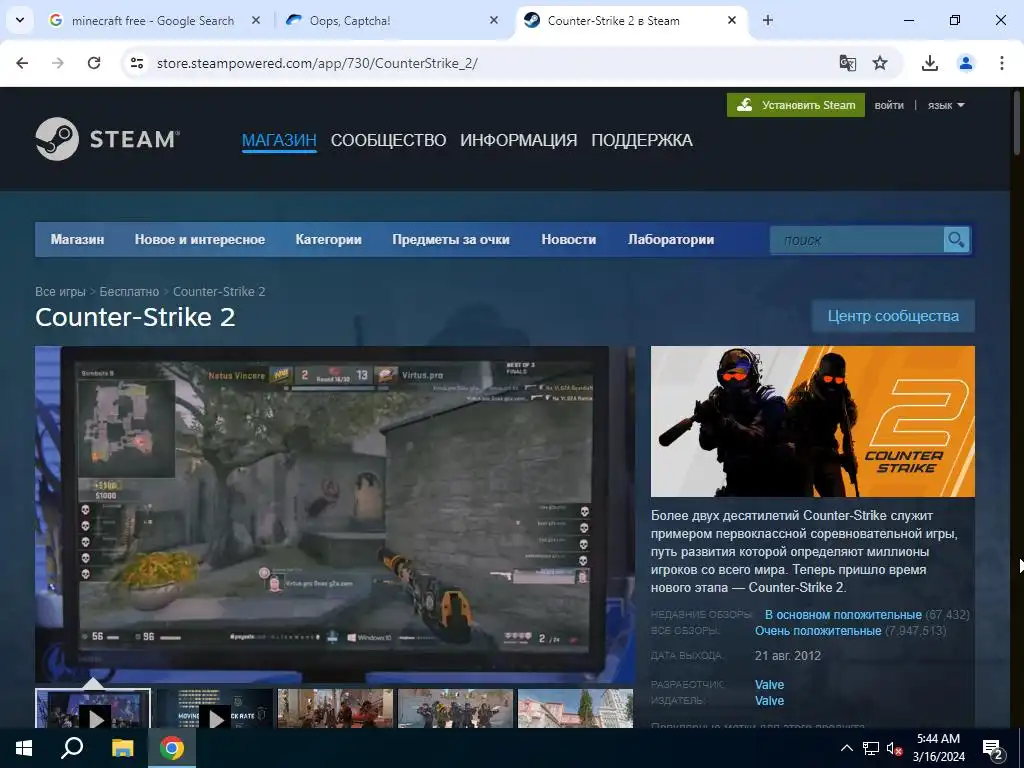
Task: Click Chrome icon in taskbar
Action: [172, 748]
